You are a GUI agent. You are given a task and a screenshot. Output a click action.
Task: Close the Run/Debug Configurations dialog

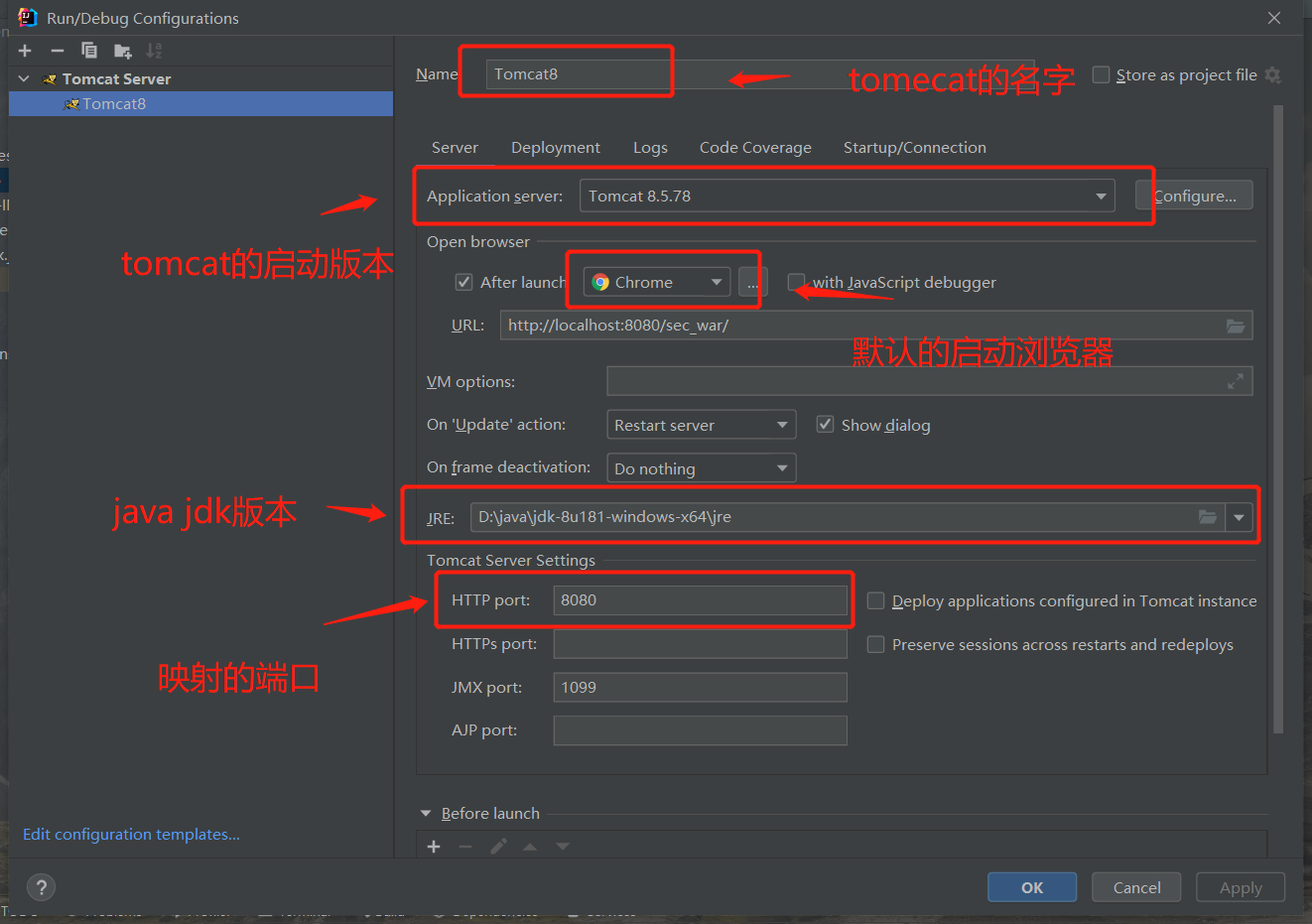pos(1274,18)
